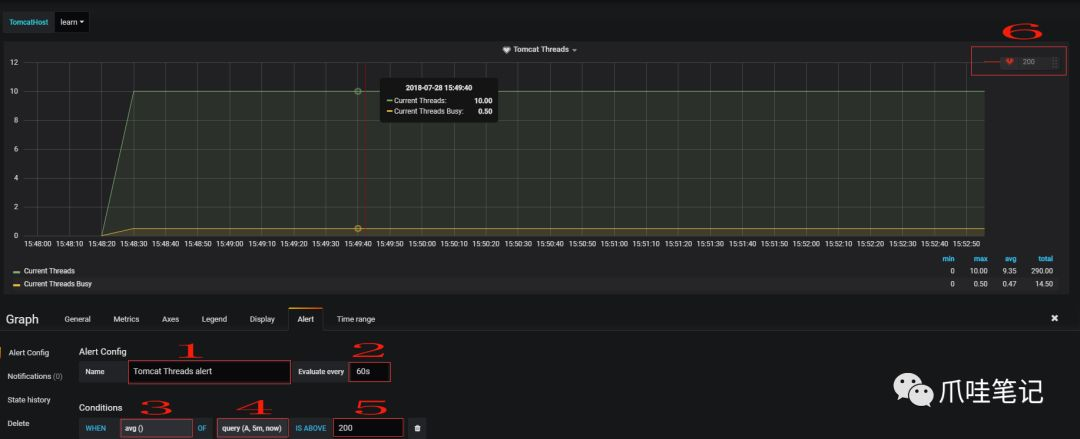Switch to the Metrics tab
The image size is (1080, 439).
(x=126, y=319)
